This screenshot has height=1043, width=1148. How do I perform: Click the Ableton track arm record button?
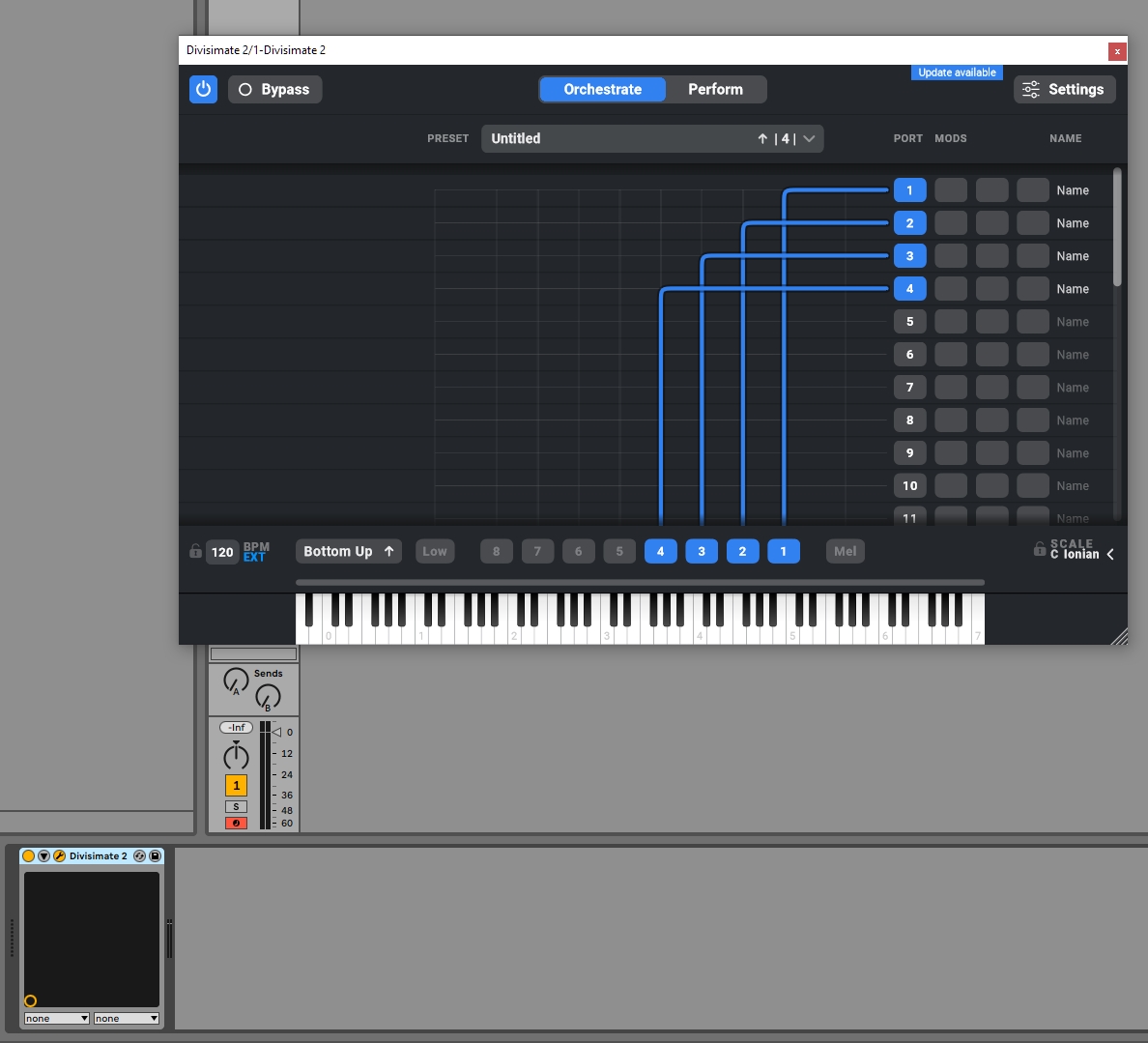[x=236, y=824]
